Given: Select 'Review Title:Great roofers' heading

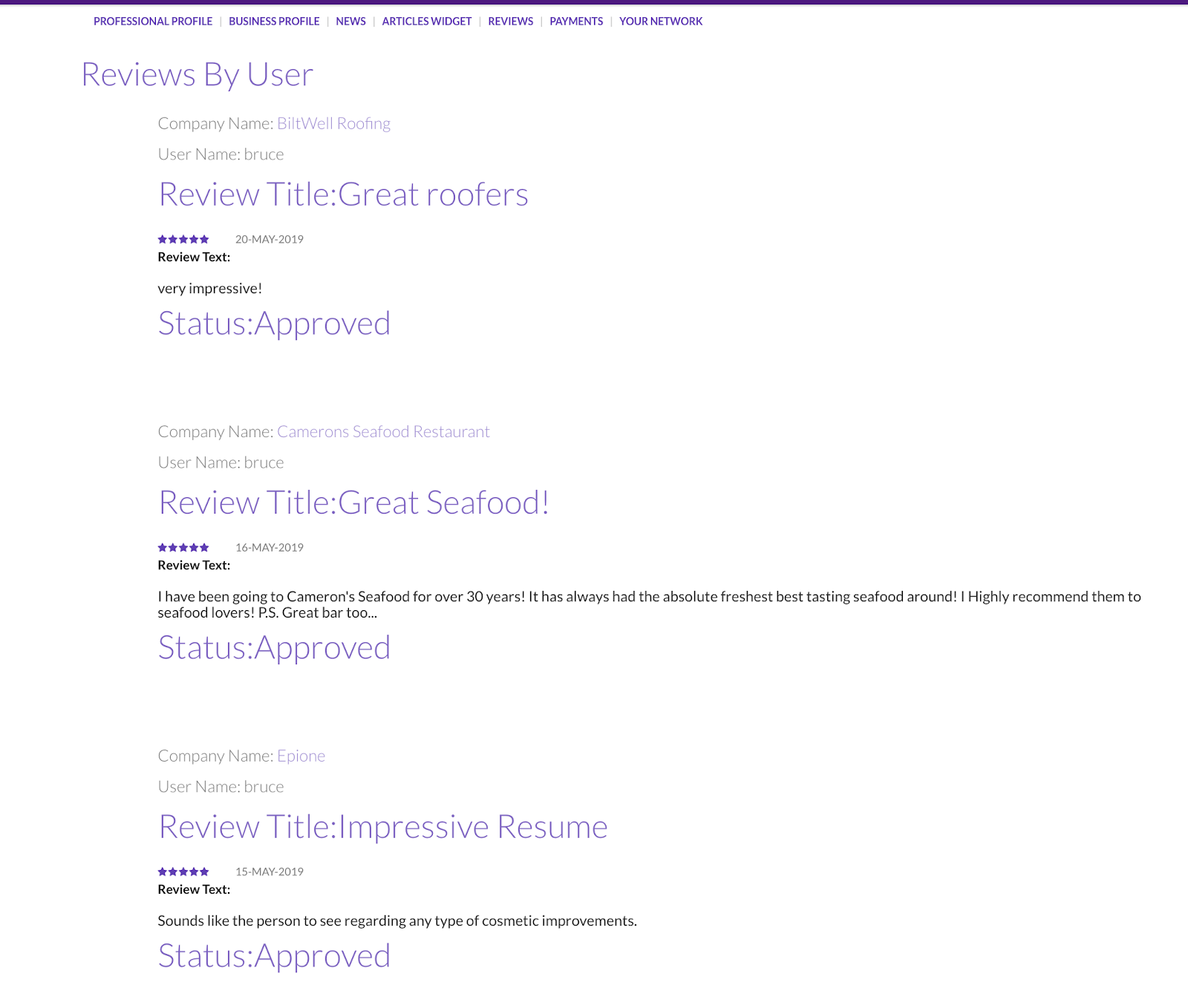Looking at the screenshot, I should (344, 194).
